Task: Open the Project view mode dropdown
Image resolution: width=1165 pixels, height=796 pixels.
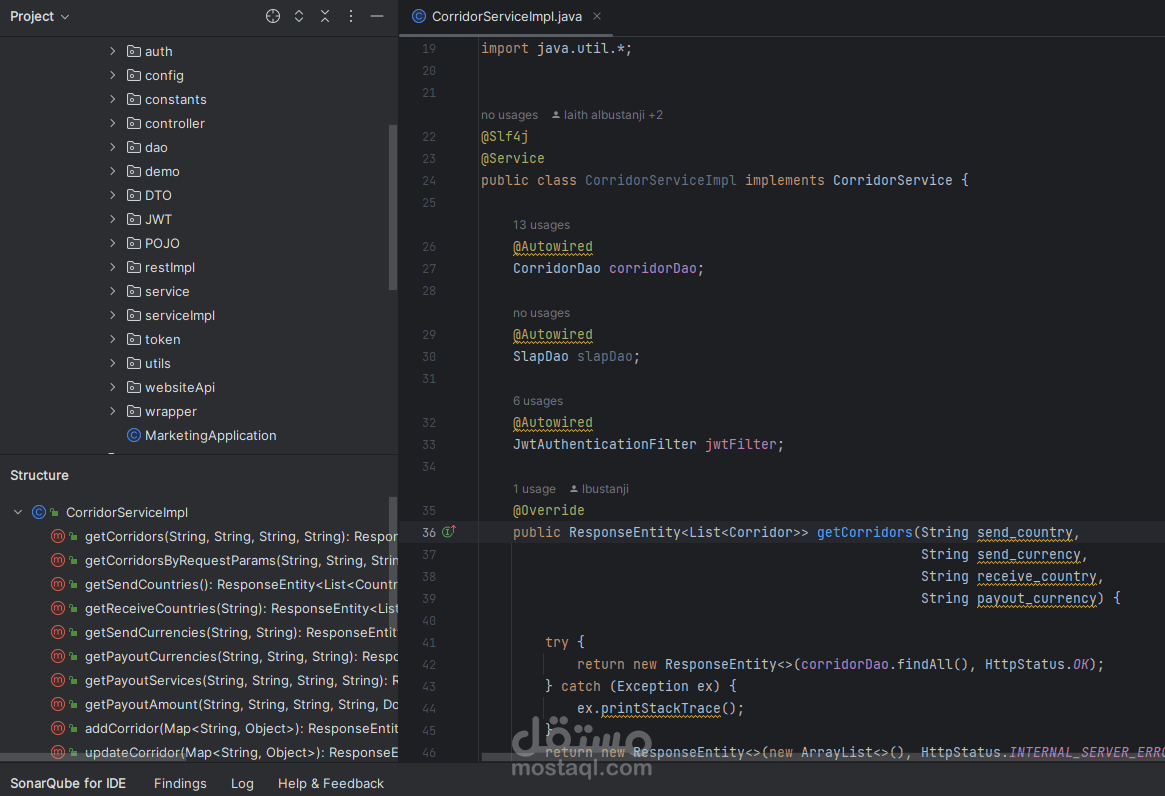Action: click(40, 16)
